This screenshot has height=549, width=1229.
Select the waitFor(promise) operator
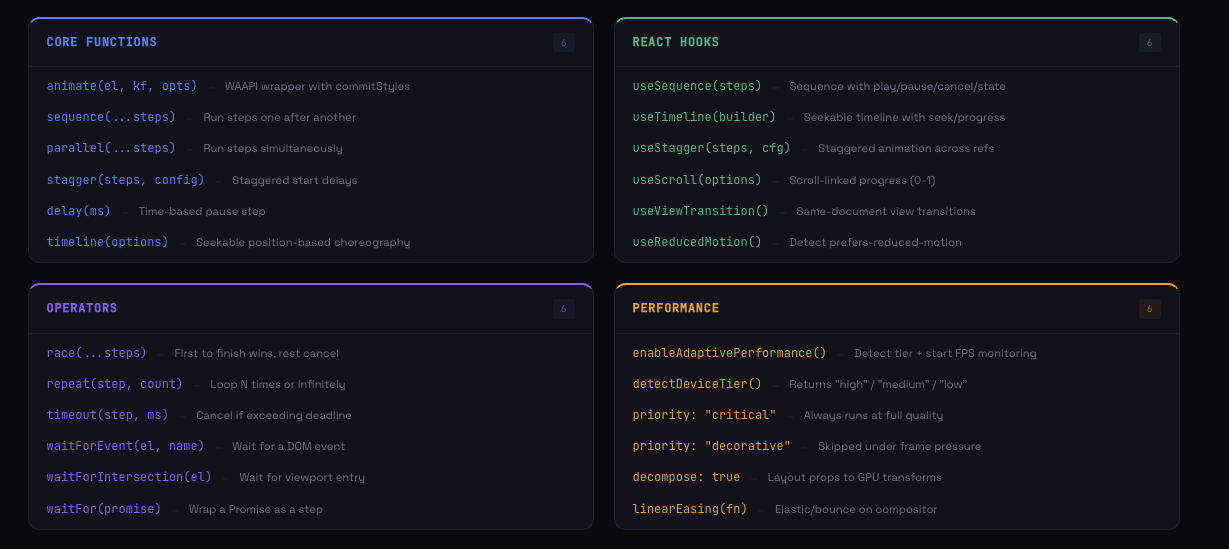[x=104, y=509]
